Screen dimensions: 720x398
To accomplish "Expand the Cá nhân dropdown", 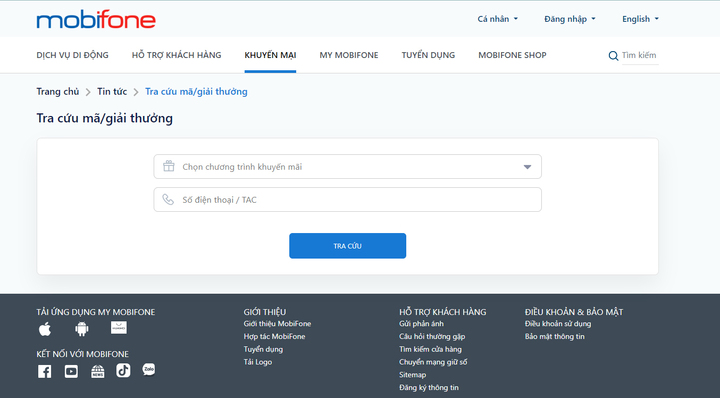I will (497, 19).
